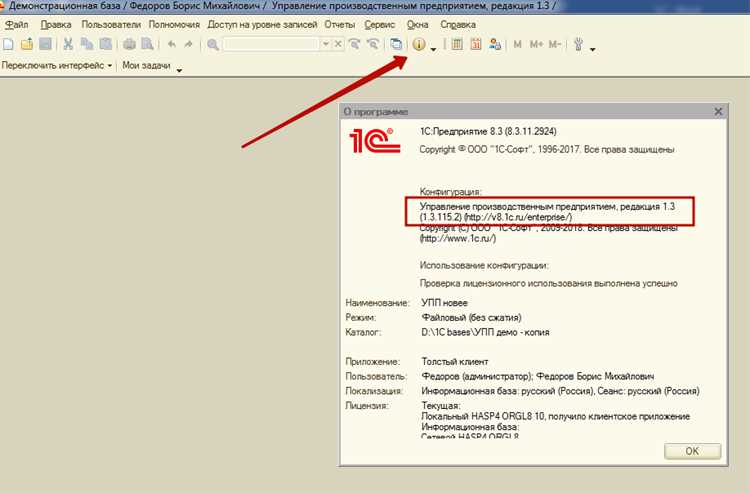The width and height of the screenshot is (750, 493).
Task: Click the 1С logo in dialog
Action: pyautogui.click(x=375, y=141)
